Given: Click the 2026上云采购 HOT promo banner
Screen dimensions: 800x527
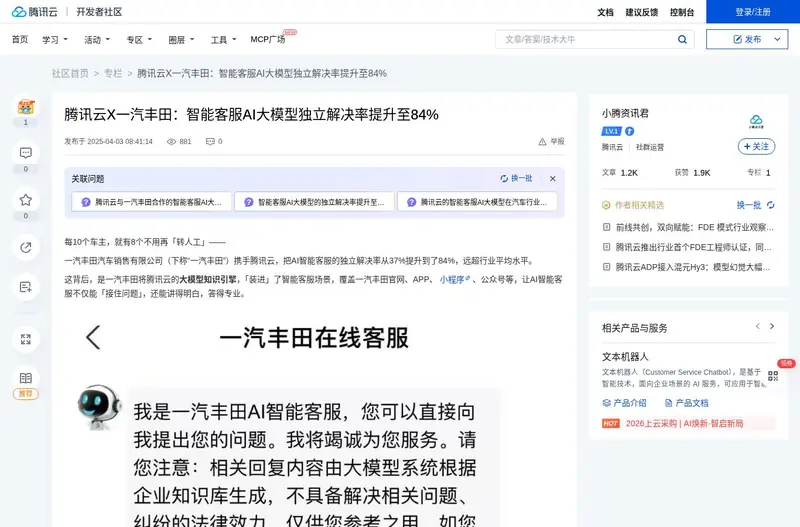Looking at the screenshot, I should [688, 423].
